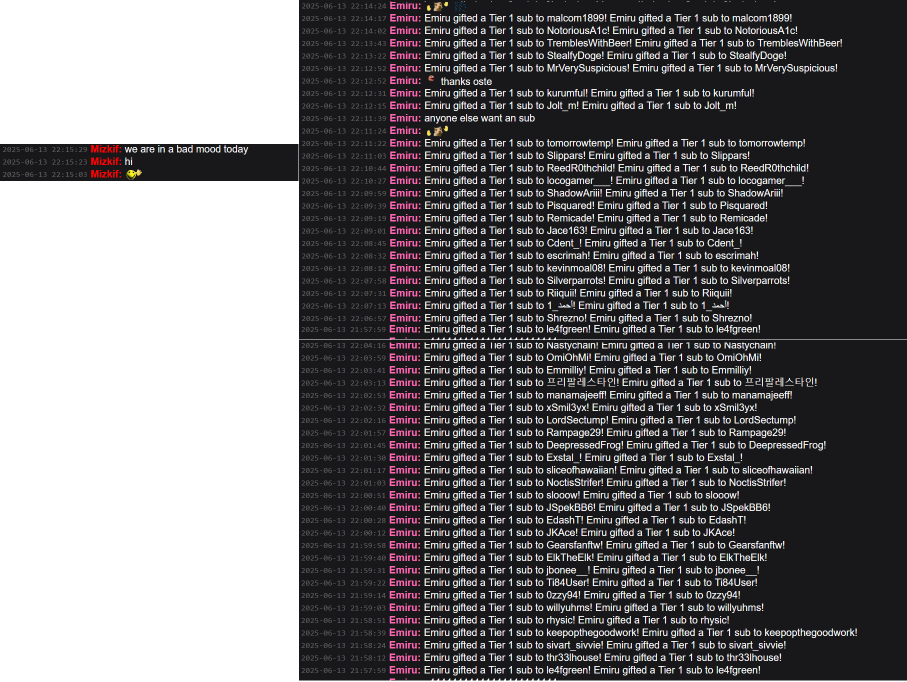
Task: Select the gifted sub message to NoctisStrifer
Action: pyautogui.click(x=605, y=482)
